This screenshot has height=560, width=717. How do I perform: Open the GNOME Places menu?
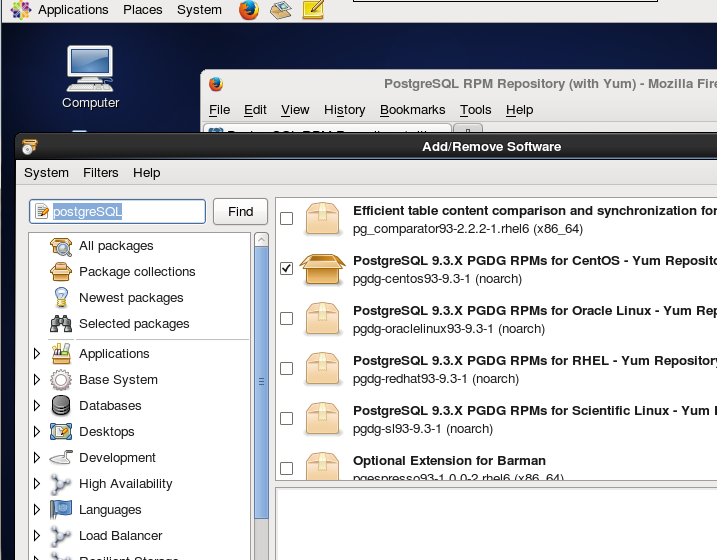point(143,10)
